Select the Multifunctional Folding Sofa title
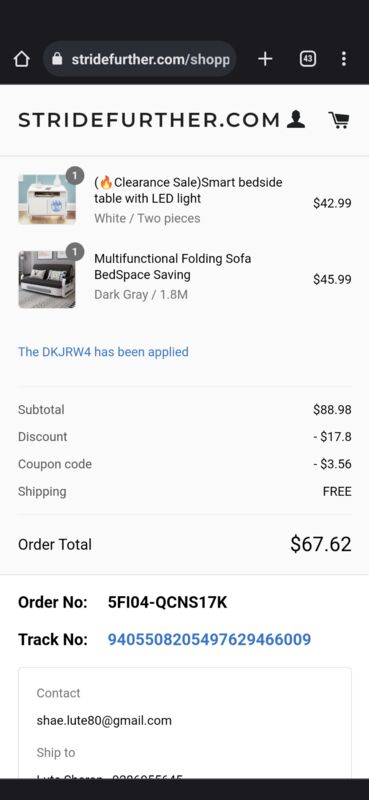The height and width of the screenshot is (800, 369). [x=173, y=266]
